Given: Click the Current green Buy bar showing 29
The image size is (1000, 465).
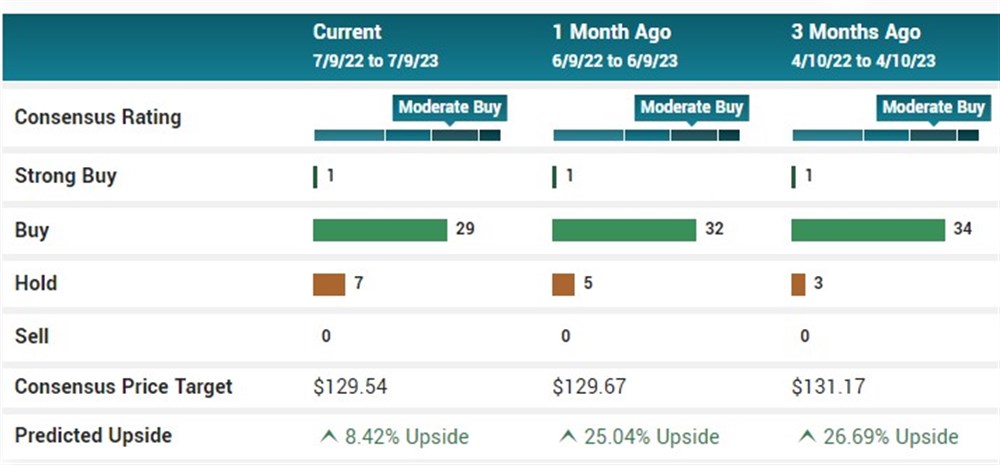Looking at the screenshot, I should [x=380, y=230].
